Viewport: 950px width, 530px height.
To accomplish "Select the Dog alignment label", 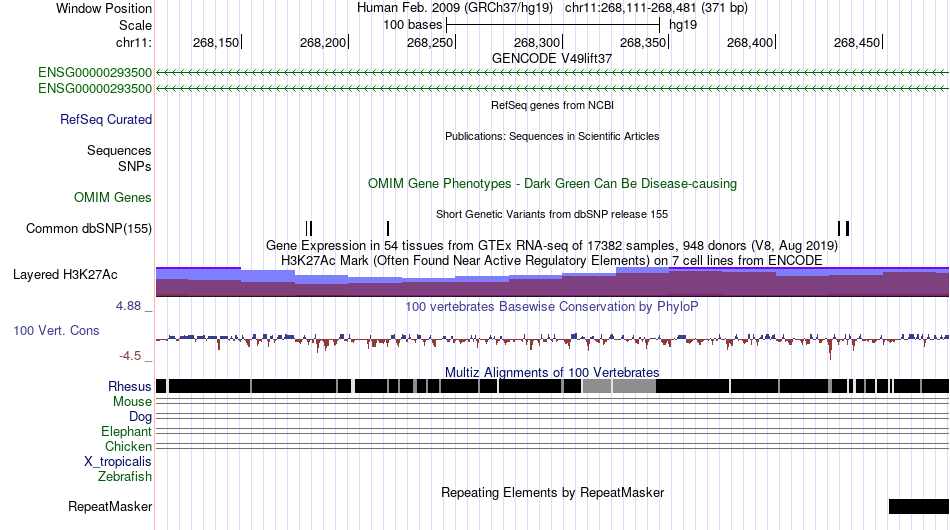I will [140, 417].
